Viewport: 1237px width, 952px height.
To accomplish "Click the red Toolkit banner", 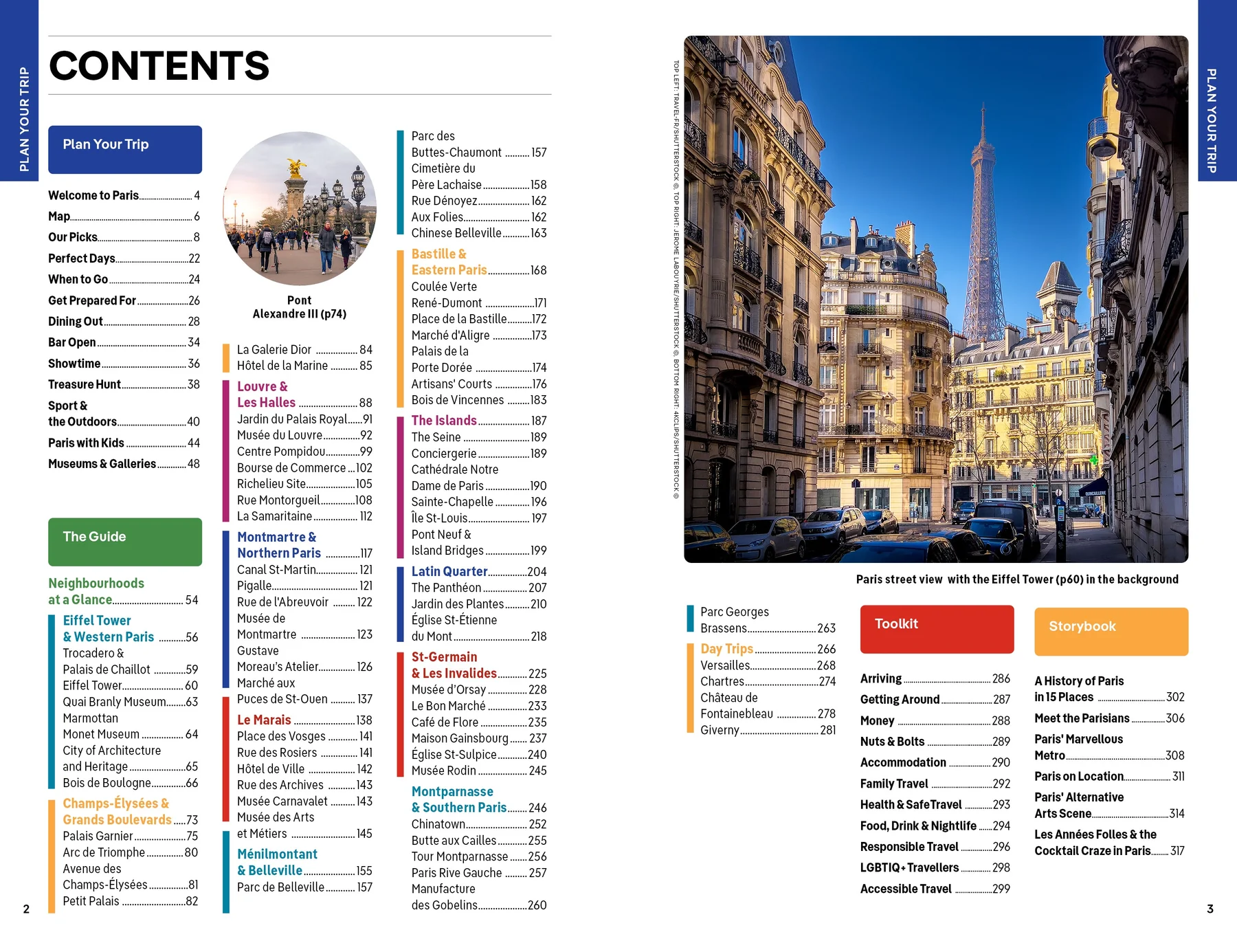I will click(x=937, y=629).
